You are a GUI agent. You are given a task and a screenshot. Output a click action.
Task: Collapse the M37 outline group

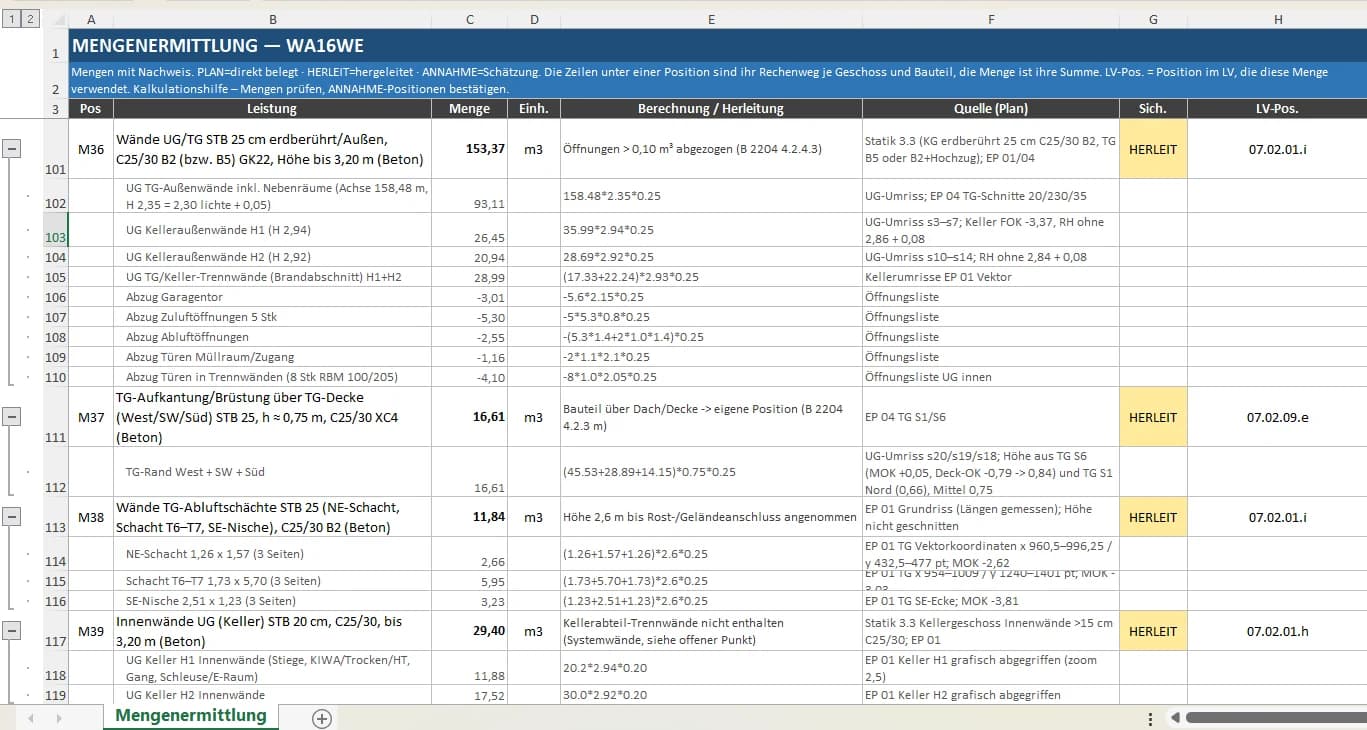tap(12, 417)
